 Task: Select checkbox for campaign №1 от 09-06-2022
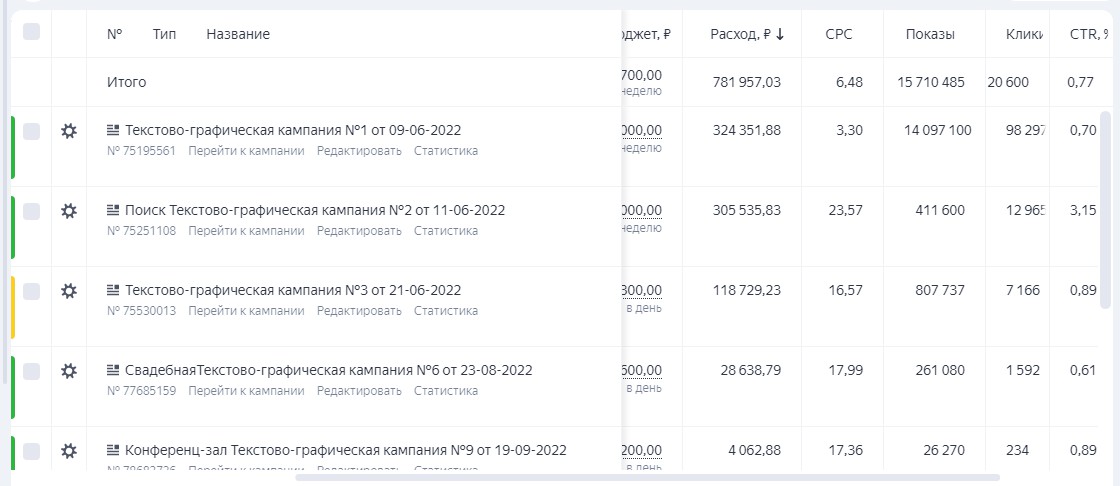pyautogui.click(x=31, y=131)
